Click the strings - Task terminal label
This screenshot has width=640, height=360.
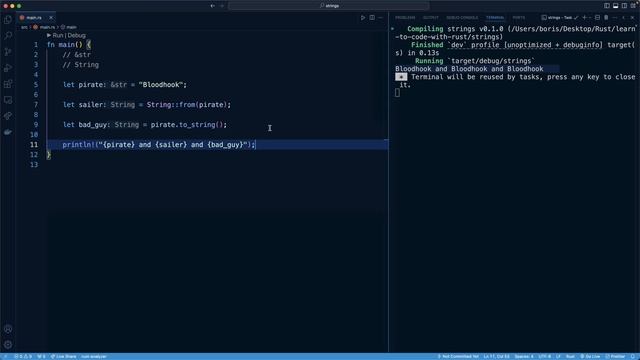[x=560, y=18]
